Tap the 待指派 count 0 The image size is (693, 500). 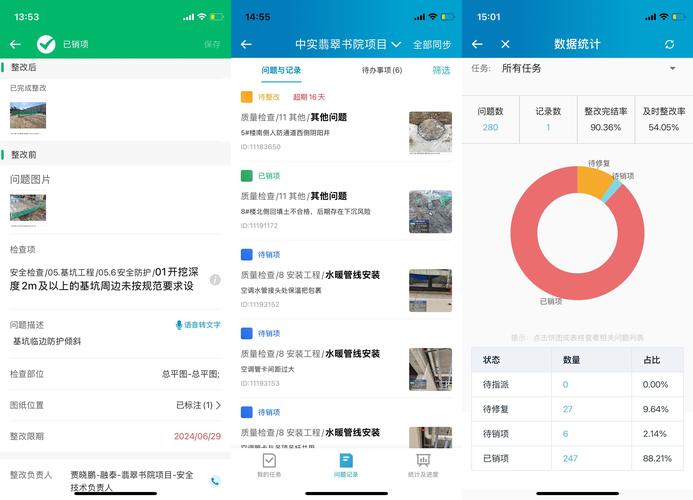565,385
